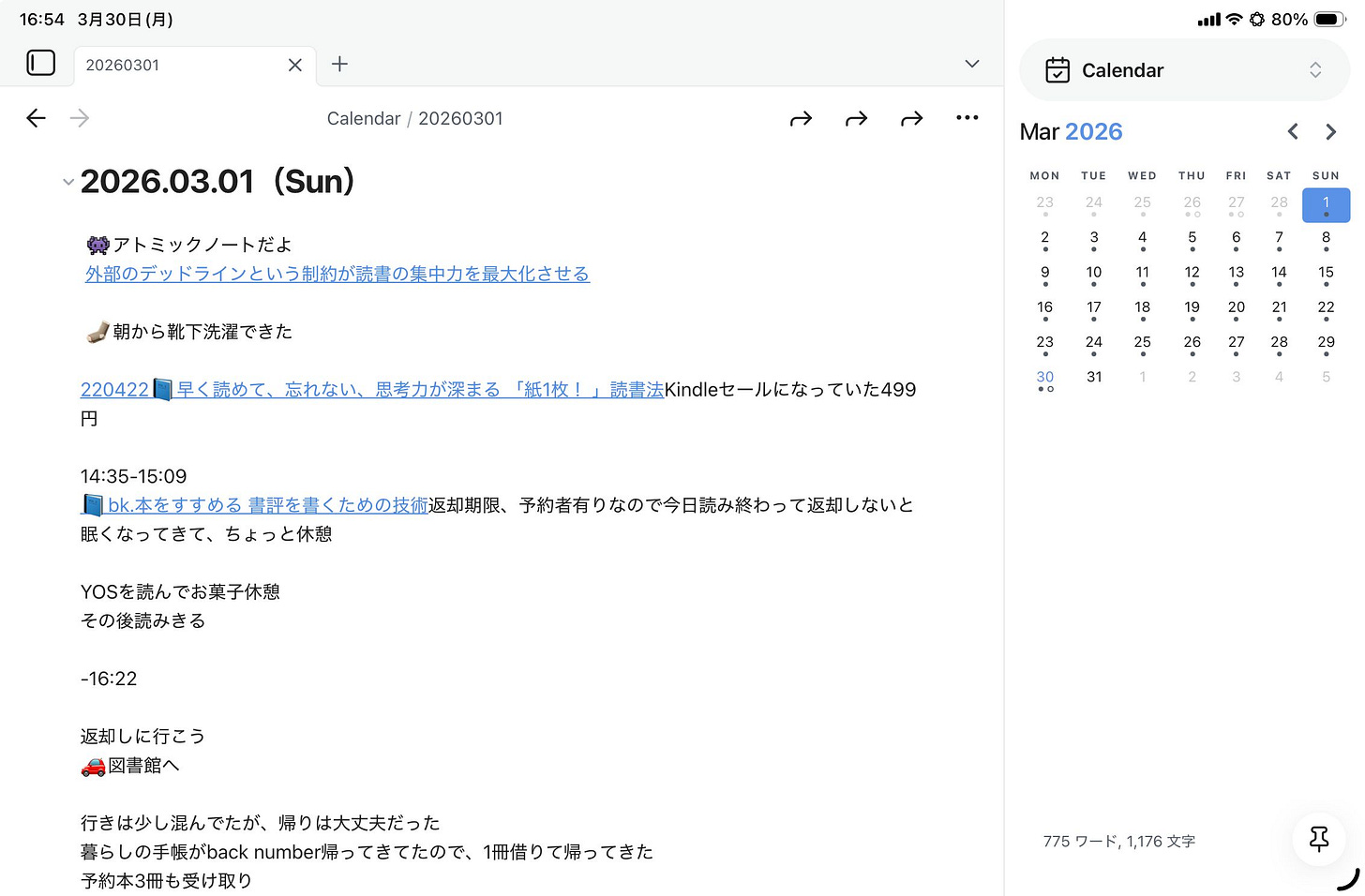Open the 外部のデッドライン reading note link

(x=337, y=274)
